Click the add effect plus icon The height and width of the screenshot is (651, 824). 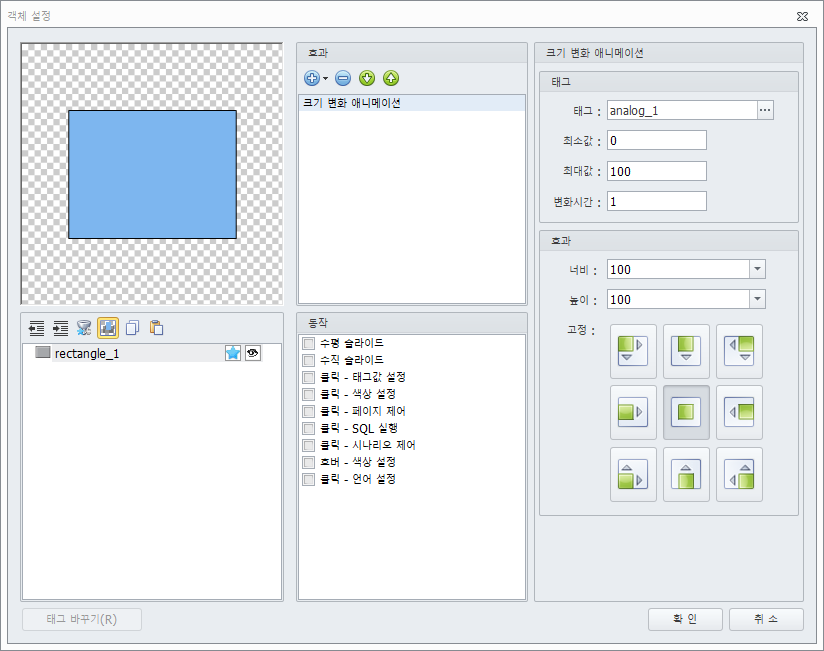(312, 78)
